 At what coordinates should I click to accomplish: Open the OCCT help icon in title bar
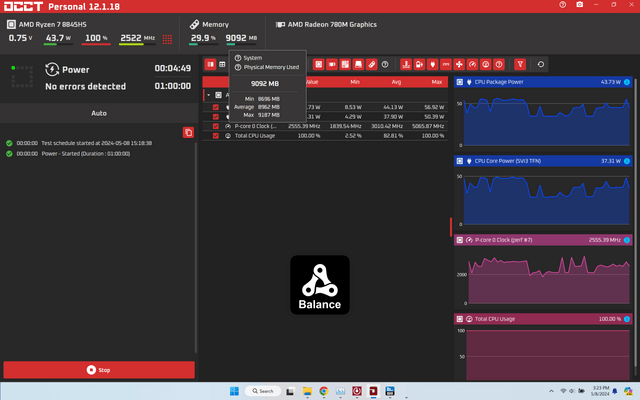pyautogui.click(x=562, y=5)
